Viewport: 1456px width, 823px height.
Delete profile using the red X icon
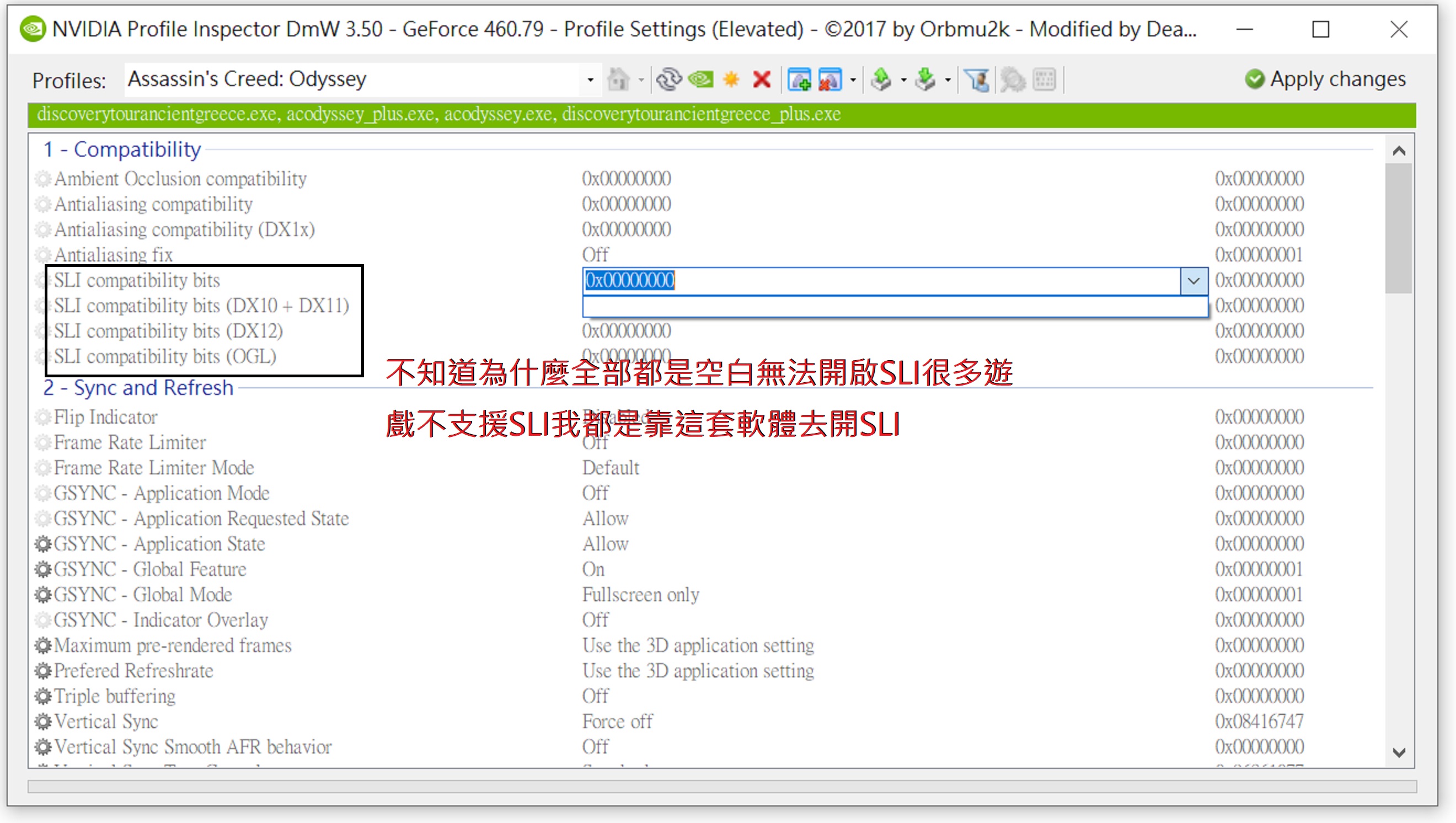click(762, 79)
